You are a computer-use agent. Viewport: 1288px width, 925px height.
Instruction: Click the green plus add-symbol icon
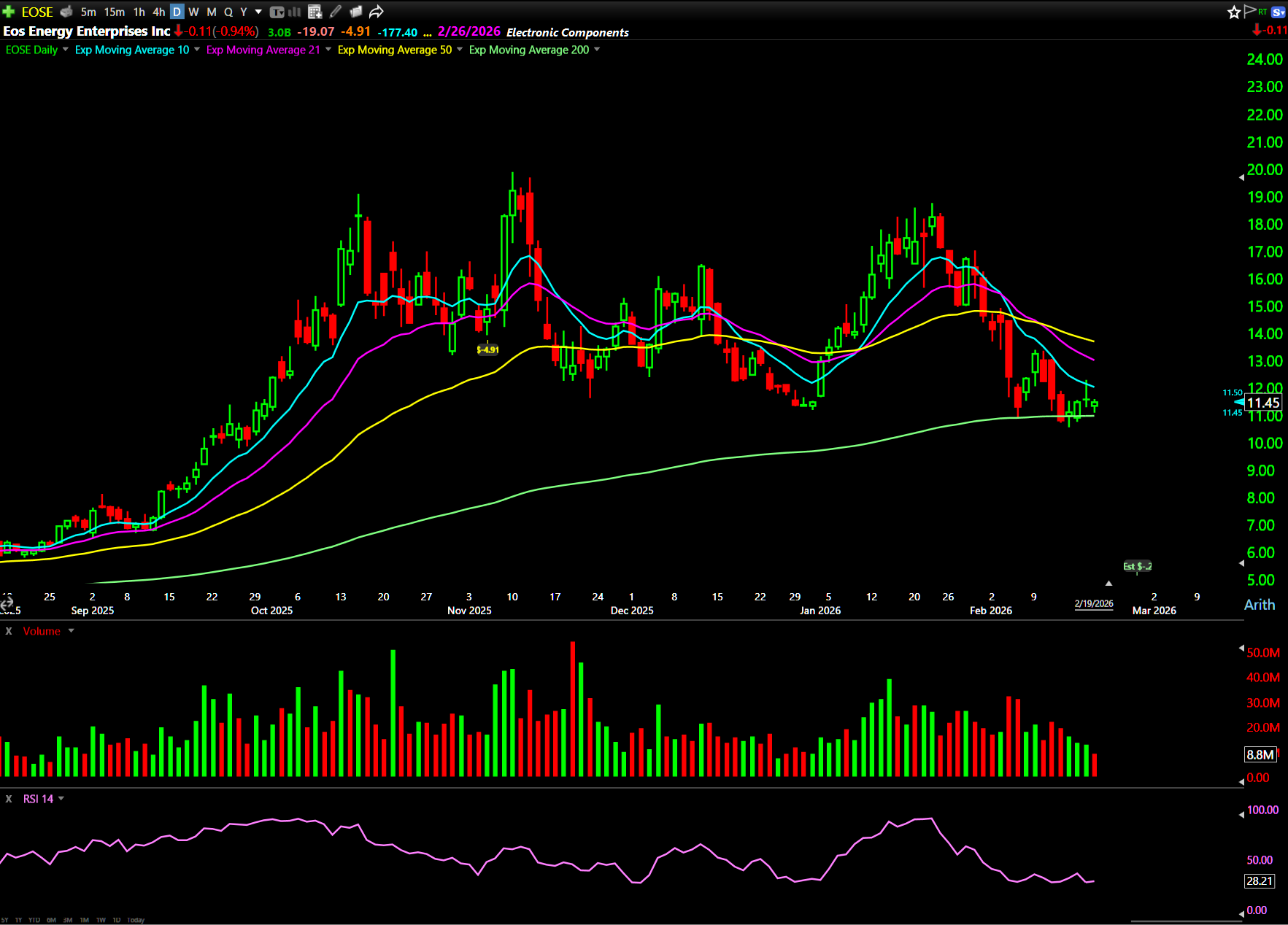(9, 12)
